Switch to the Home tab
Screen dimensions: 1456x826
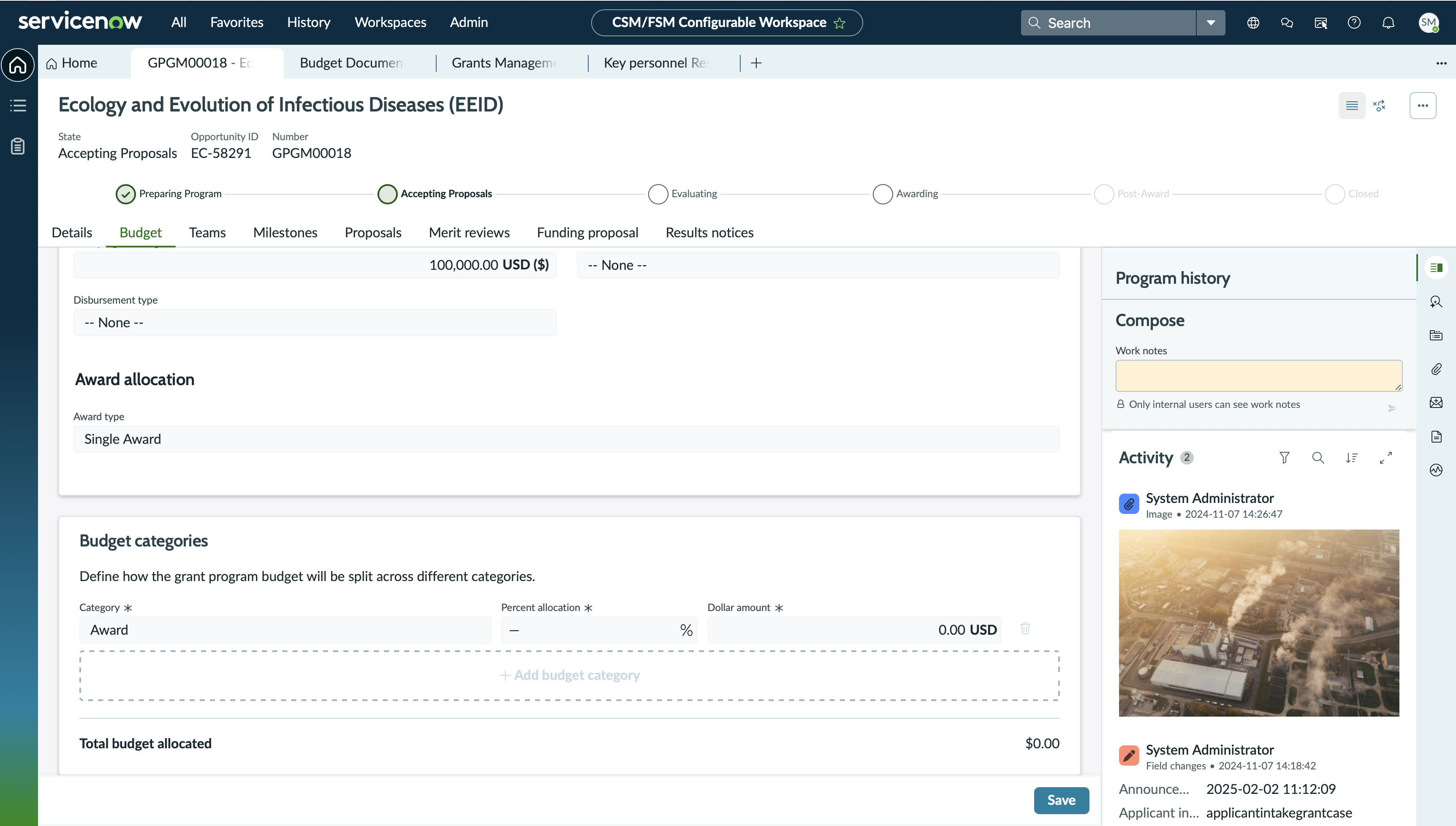71,63
